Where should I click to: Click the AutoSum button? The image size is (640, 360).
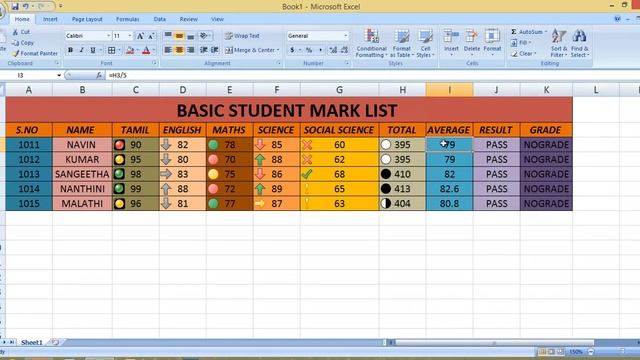(529, 32)
